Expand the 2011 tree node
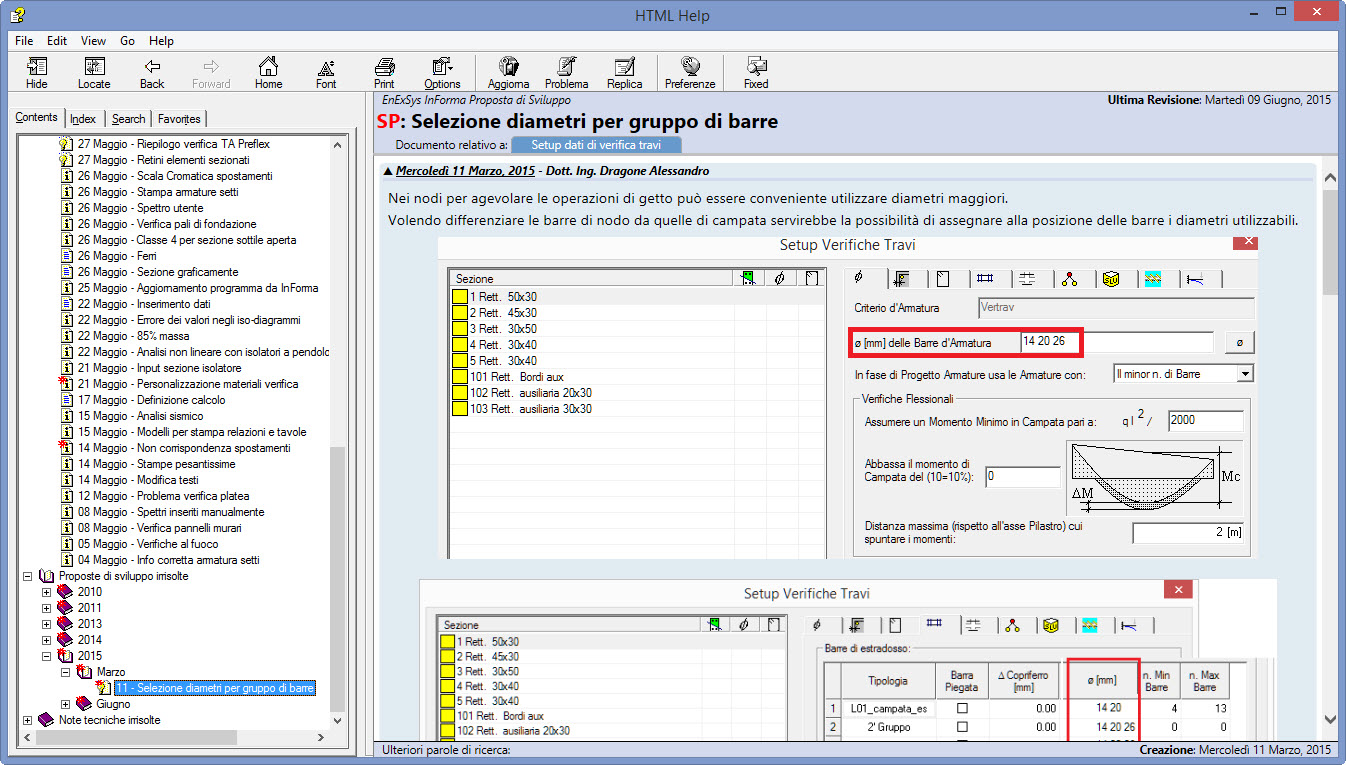Image resolution: width=1346 pixels, height=765 pixels. coord(46,608)
